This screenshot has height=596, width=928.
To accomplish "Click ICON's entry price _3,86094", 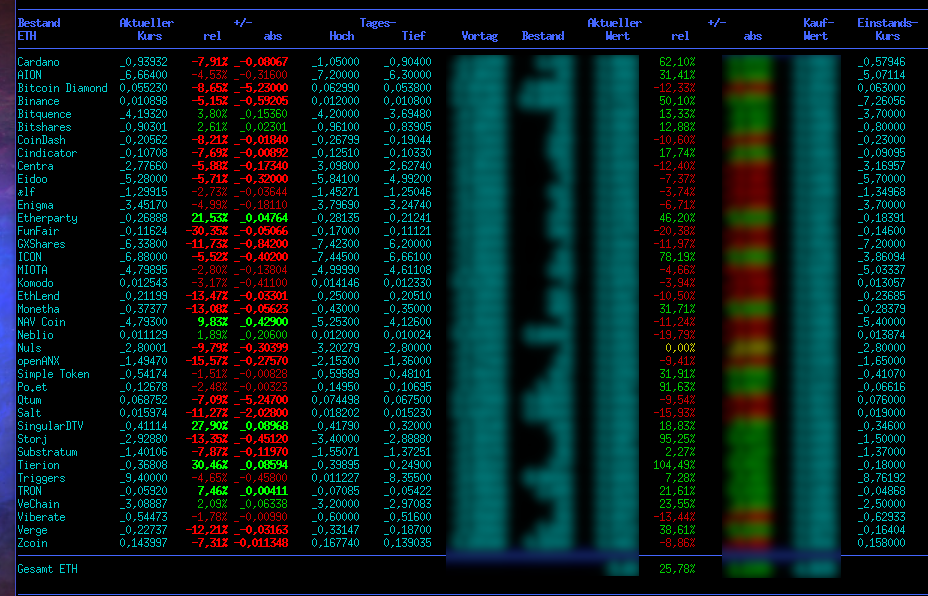I will point(881,257).
